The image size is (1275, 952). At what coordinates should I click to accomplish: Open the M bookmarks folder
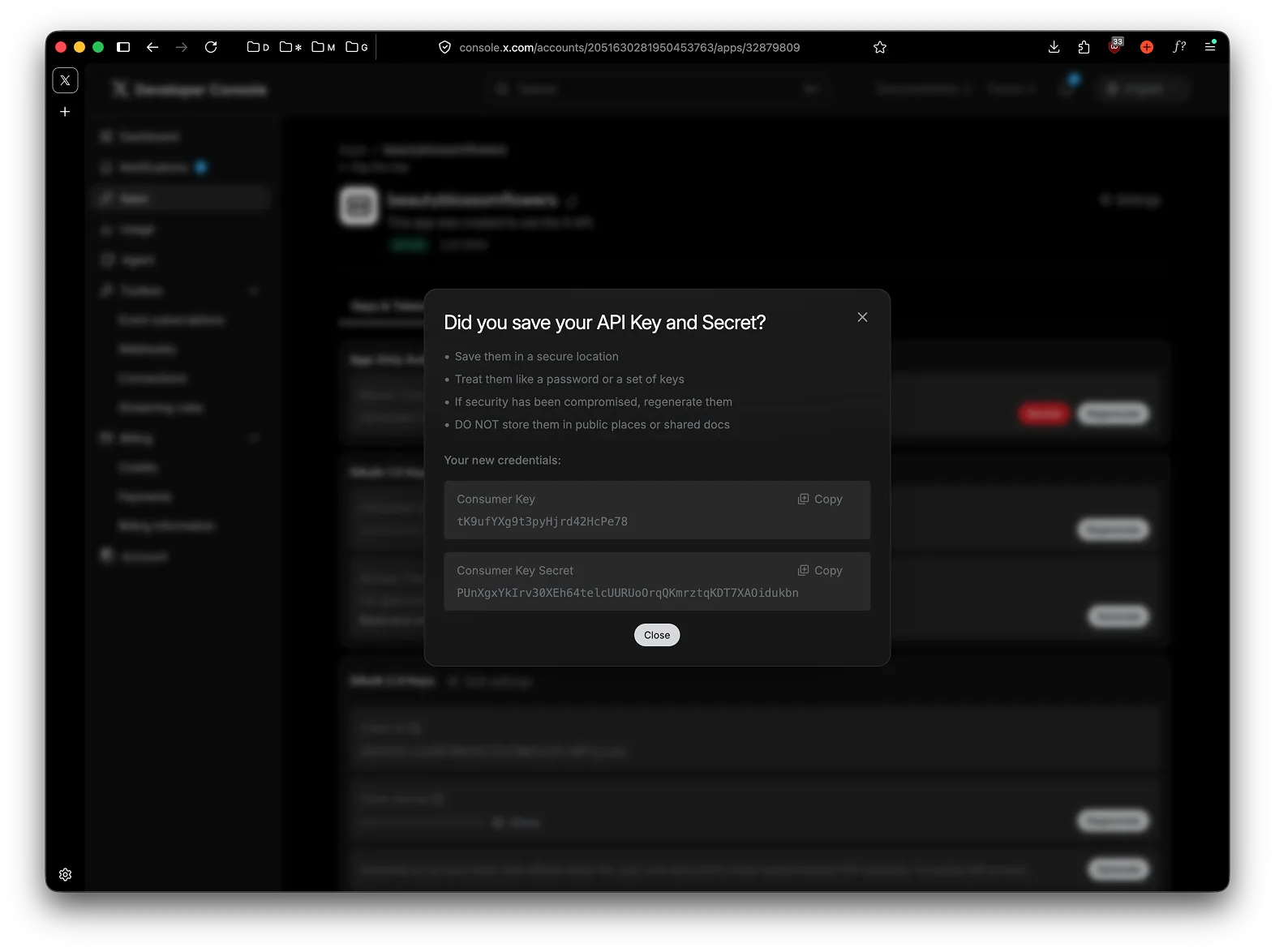(x=324, y=47)
